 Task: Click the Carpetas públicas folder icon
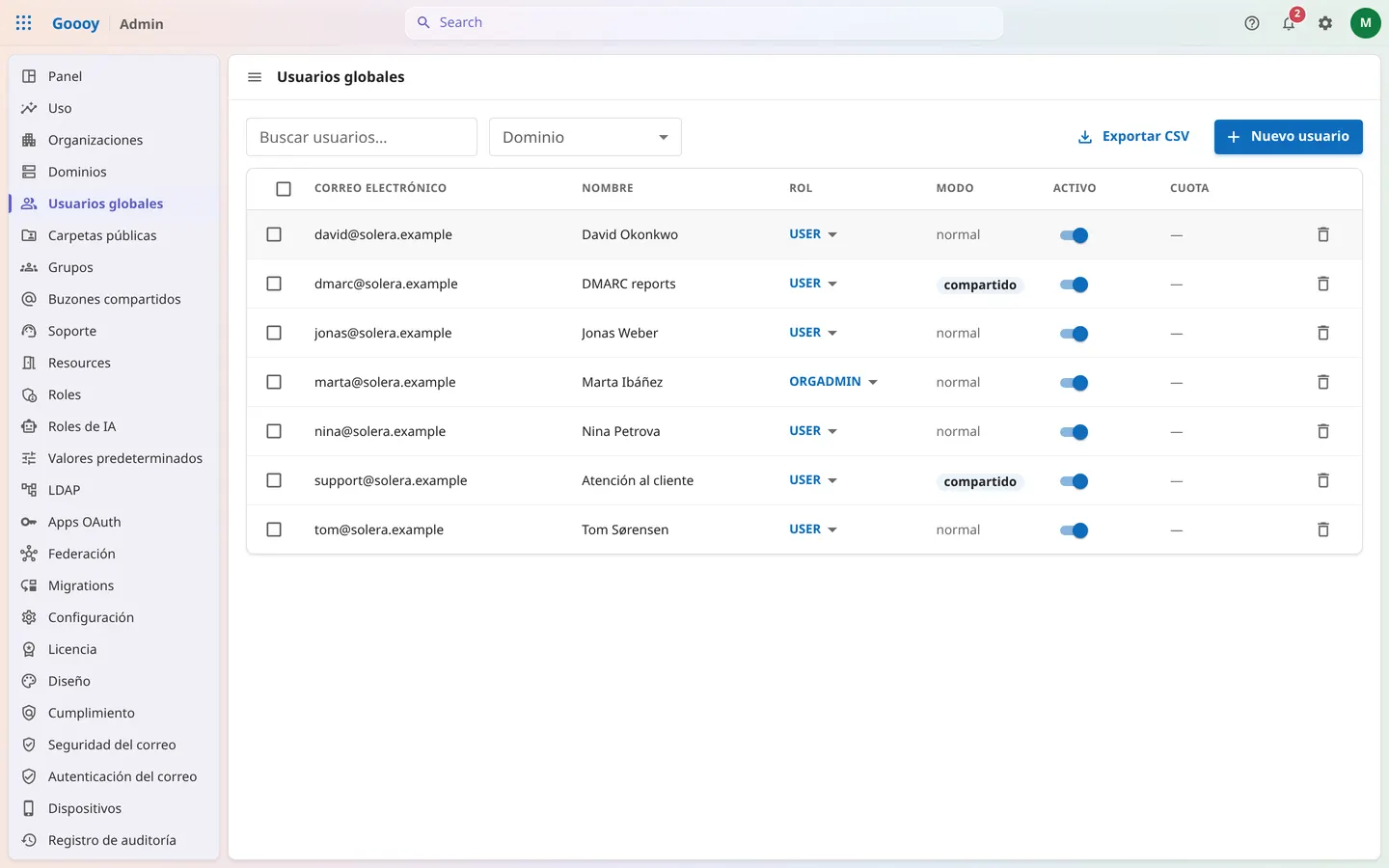click(29, 235)
